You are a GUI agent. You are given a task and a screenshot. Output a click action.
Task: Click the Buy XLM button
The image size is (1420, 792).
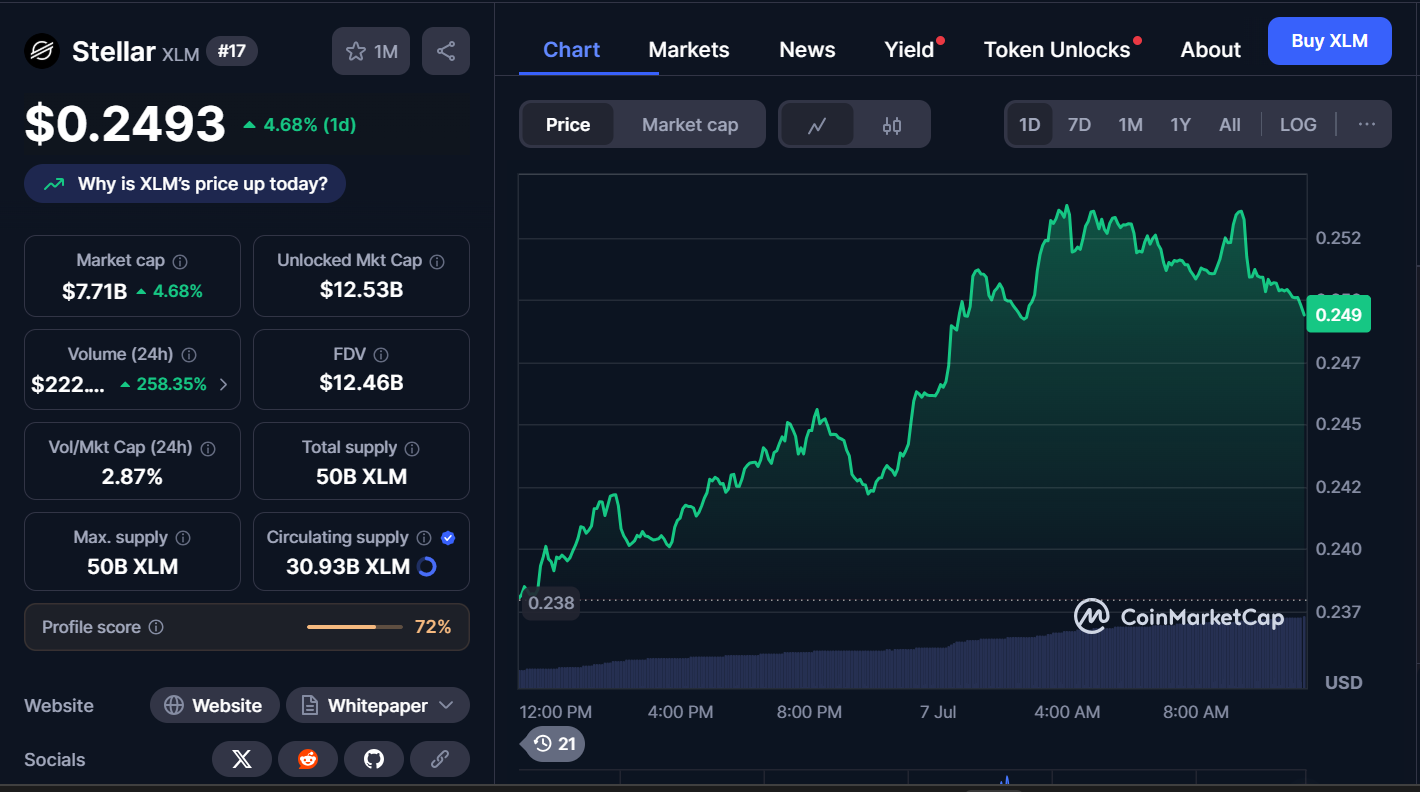pyautogui.click(x=1329, y=41)
